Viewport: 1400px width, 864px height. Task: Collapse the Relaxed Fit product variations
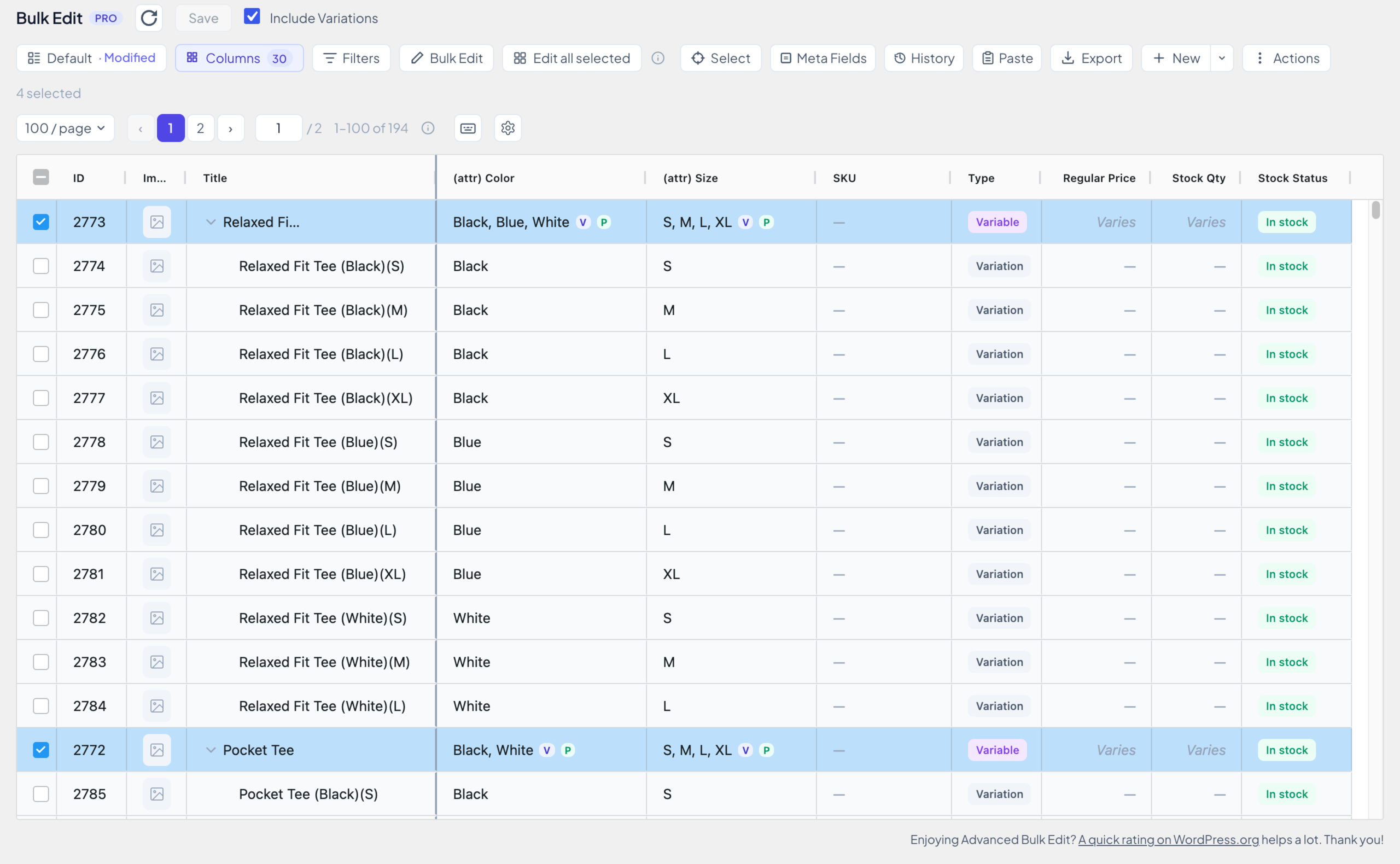click(x=211, y=221)
